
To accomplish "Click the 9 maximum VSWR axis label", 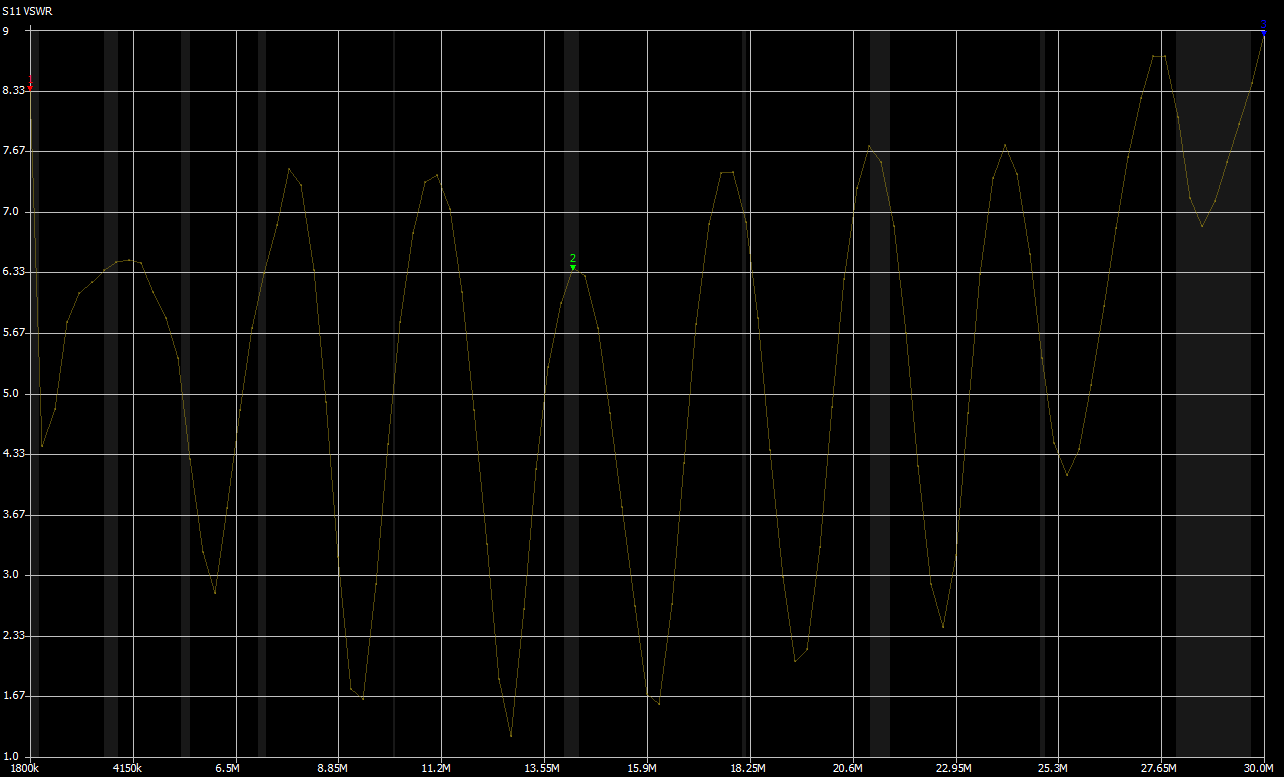I will pyautogui.click(x=6, y=31).
